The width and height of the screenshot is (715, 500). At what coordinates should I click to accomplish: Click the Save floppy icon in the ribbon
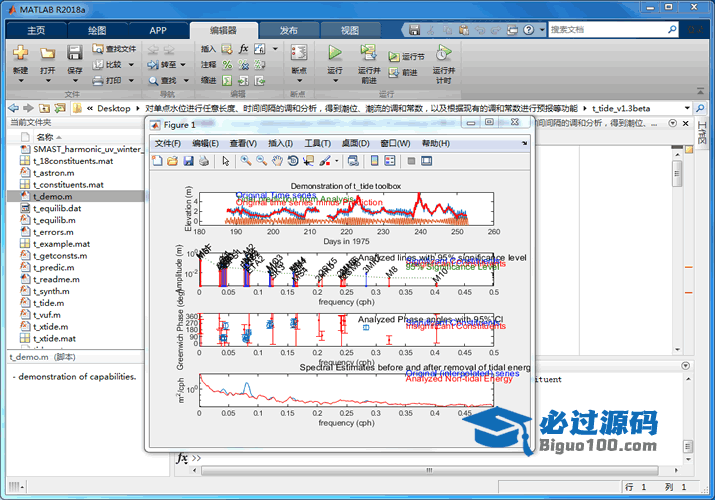(75, 52)
